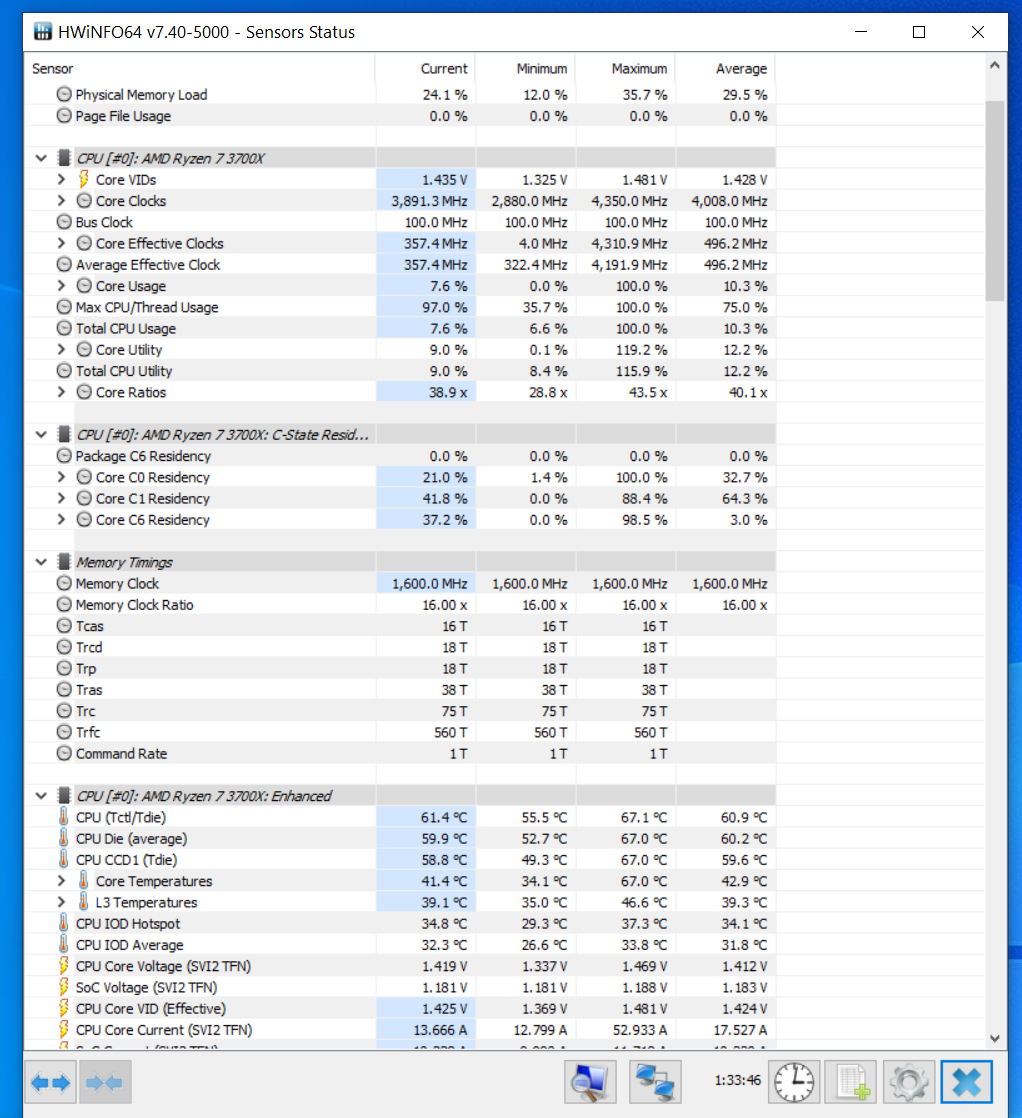Select the Total CPU Utility row
The height and width of the screenshot is (1118, 1022).
(x=400, y=371)
